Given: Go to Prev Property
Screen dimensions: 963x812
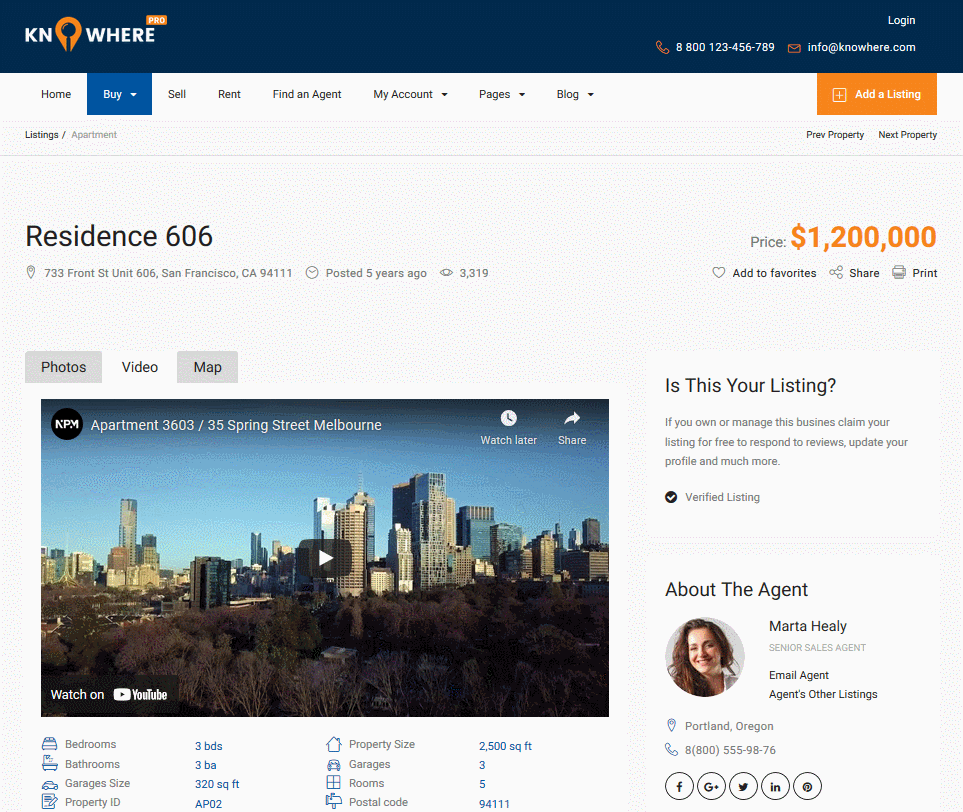Looking at the screenshot, I should tap(835, 135).
